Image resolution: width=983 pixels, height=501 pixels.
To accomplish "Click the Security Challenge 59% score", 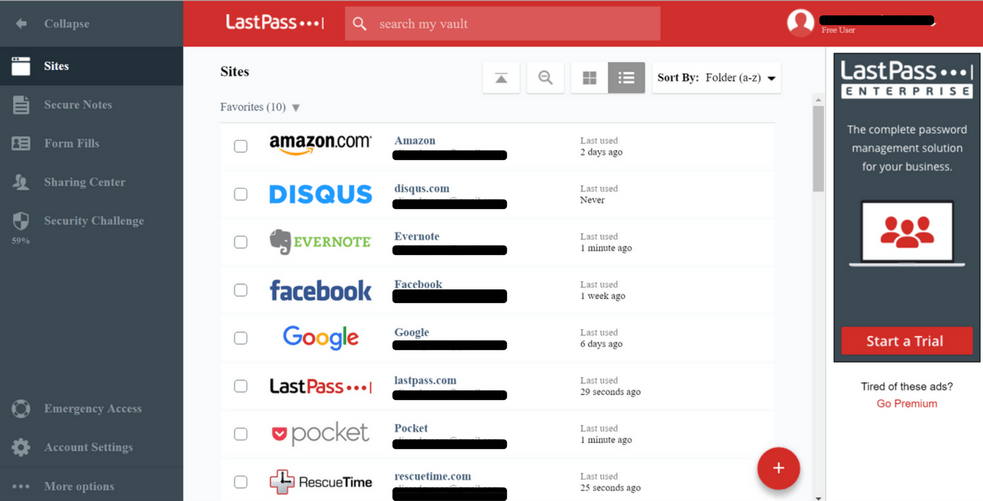I will pyautogui.click(x=20, y=241).
